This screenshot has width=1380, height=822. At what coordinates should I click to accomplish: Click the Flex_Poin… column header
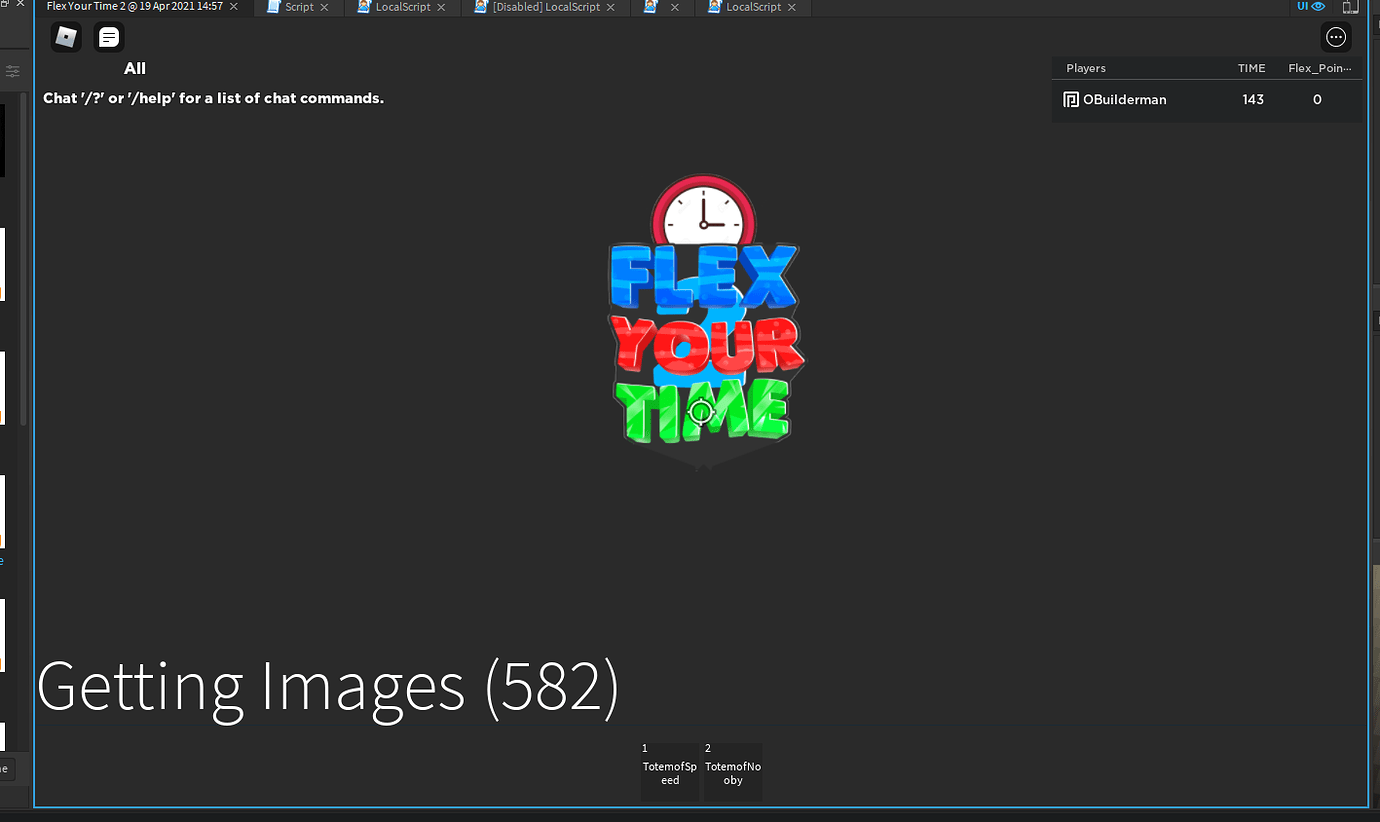pos(1320,68)
